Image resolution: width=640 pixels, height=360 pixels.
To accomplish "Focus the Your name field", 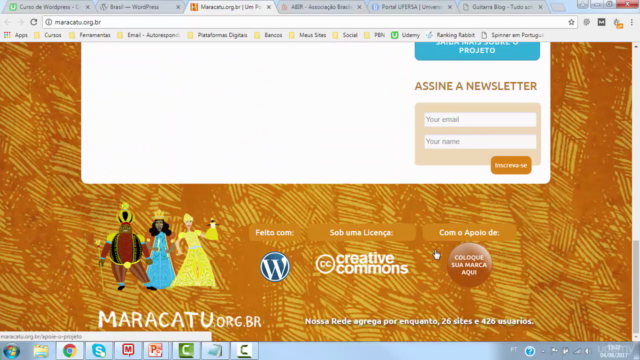I will (480, 142).
